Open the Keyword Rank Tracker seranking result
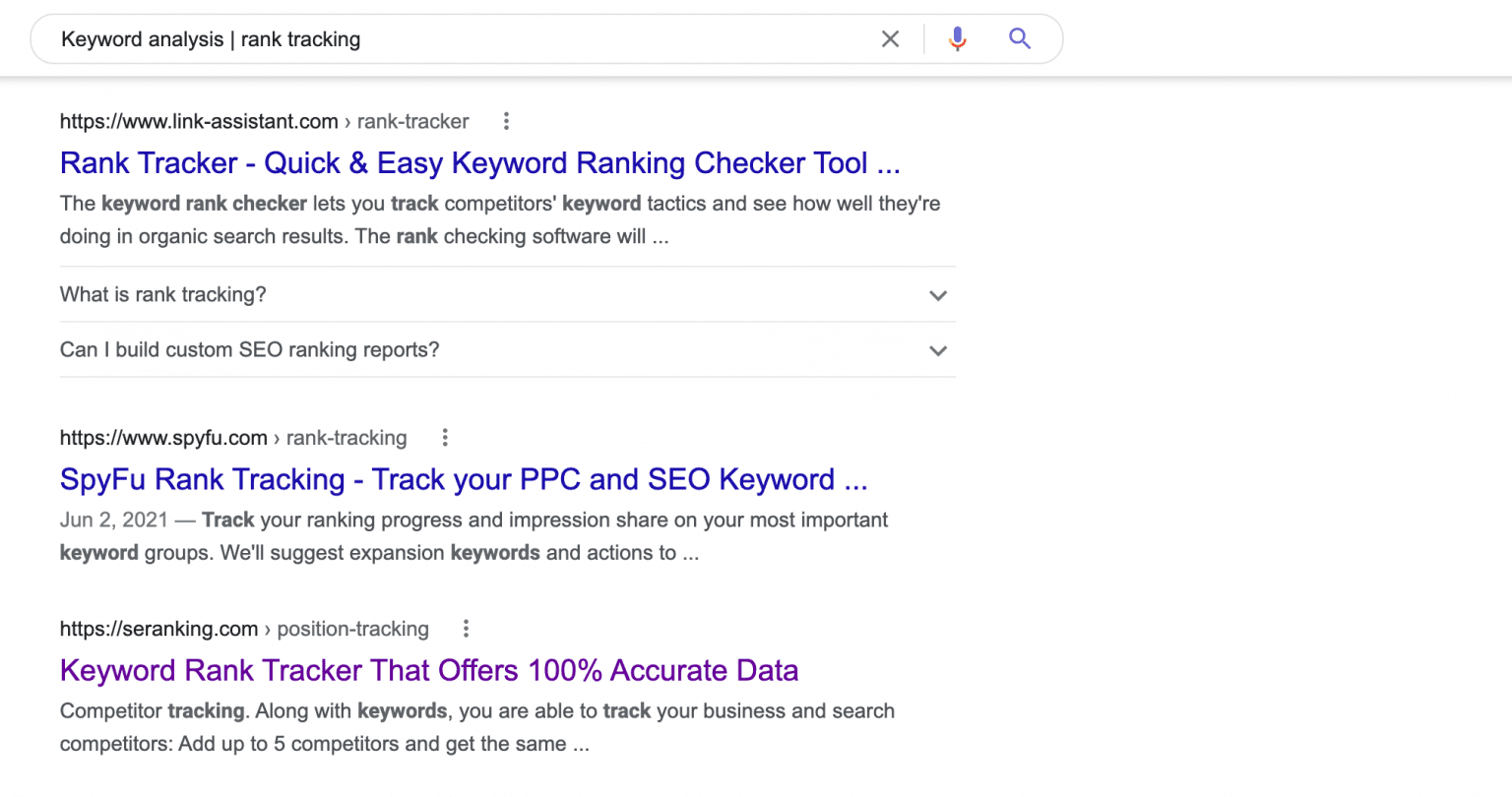 pyautogui.click(x=429, y=670)
